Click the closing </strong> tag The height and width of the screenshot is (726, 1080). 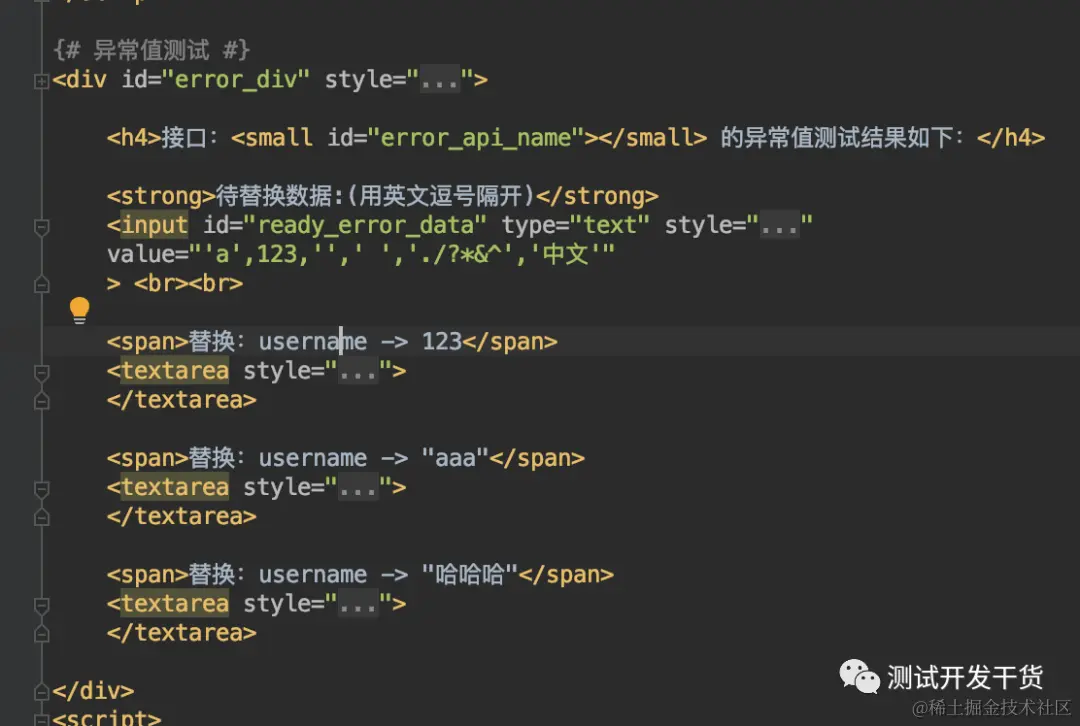pyautogui.click(x=597, y=196)
